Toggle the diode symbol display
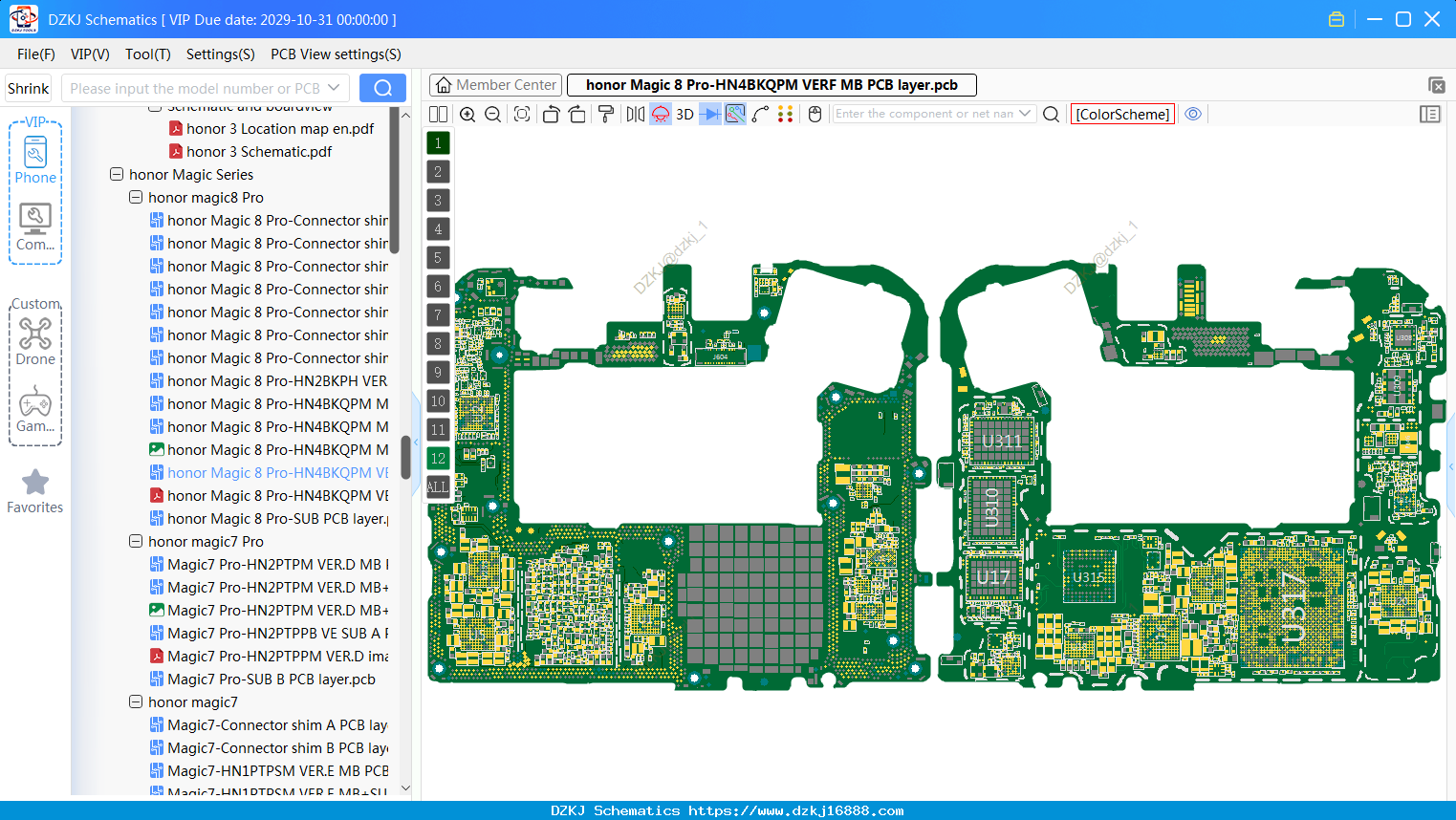This screenshot has height=820, width=1456. (710, 114)
